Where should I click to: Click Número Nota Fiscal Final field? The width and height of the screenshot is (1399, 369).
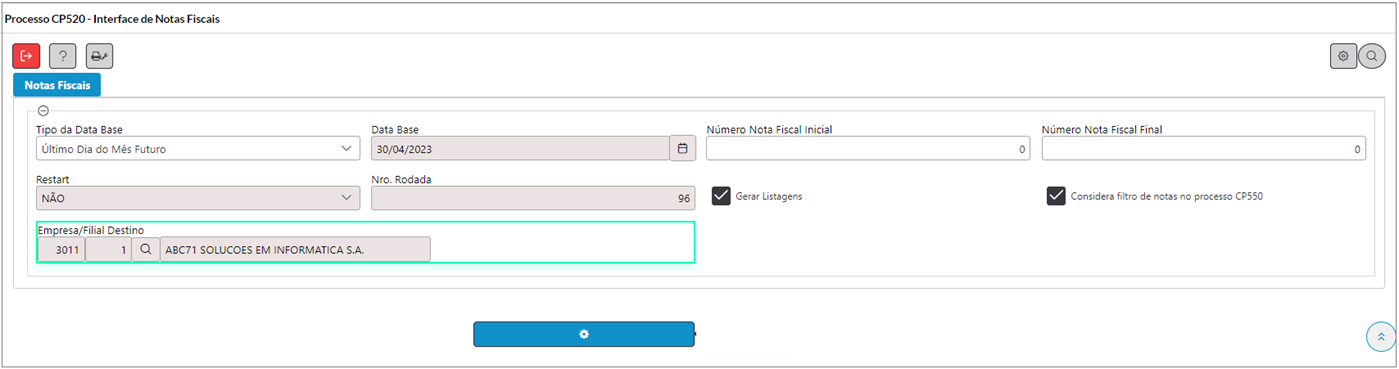(x=1203, y=148)
